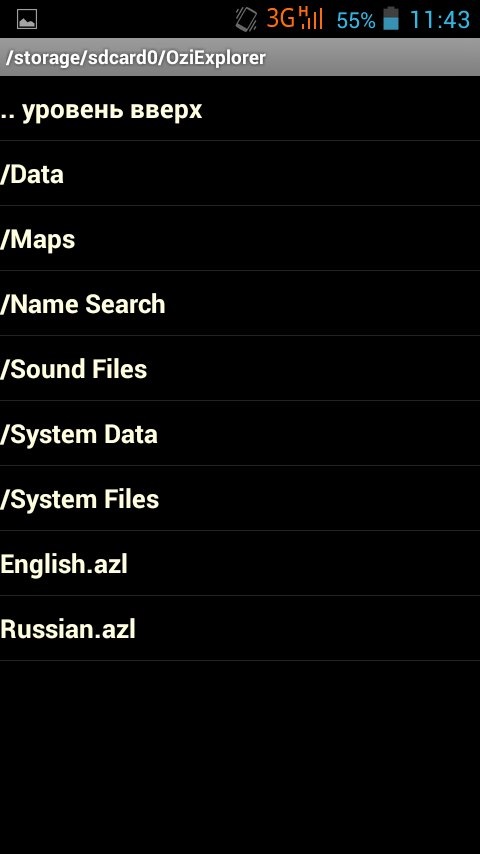This screenshot has width=480, height=854.
Task: Open the /System Files folder
Action: [x=240, y=498]
